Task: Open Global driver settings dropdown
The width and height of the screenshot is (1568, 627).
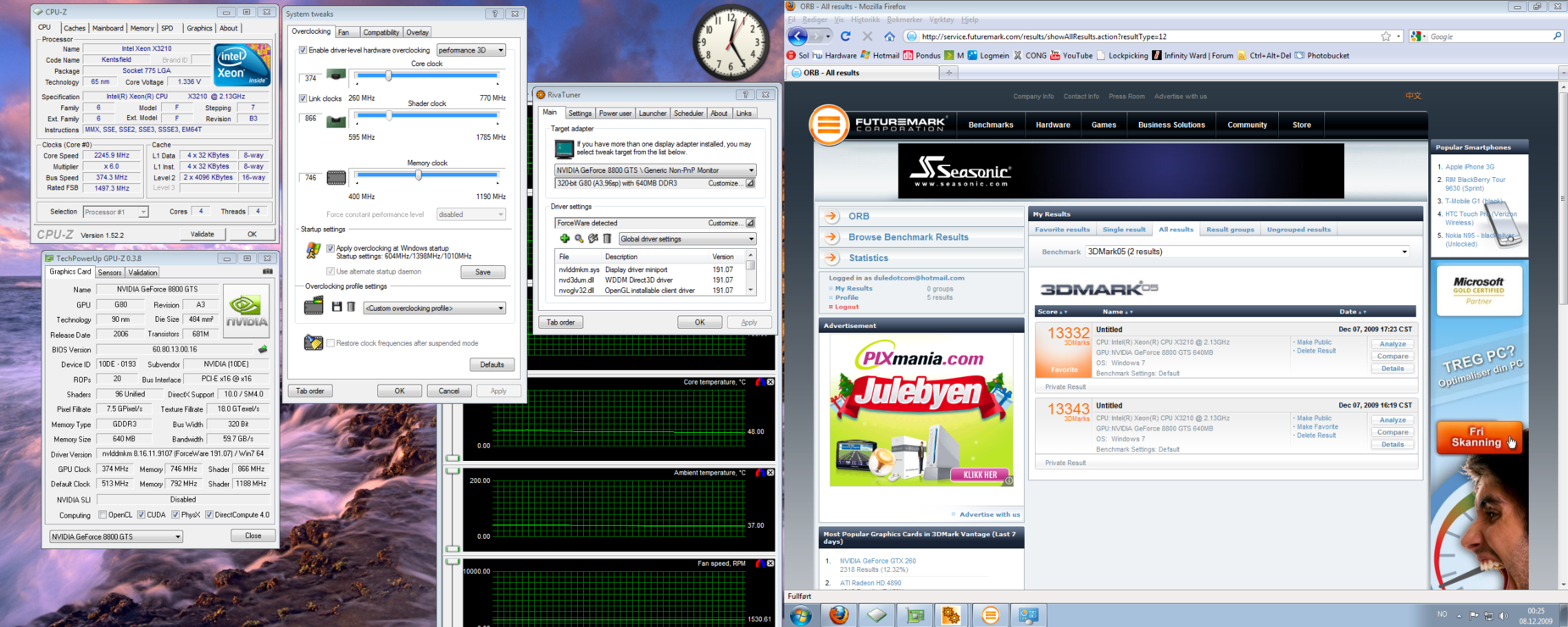Action: coord(687,239)
